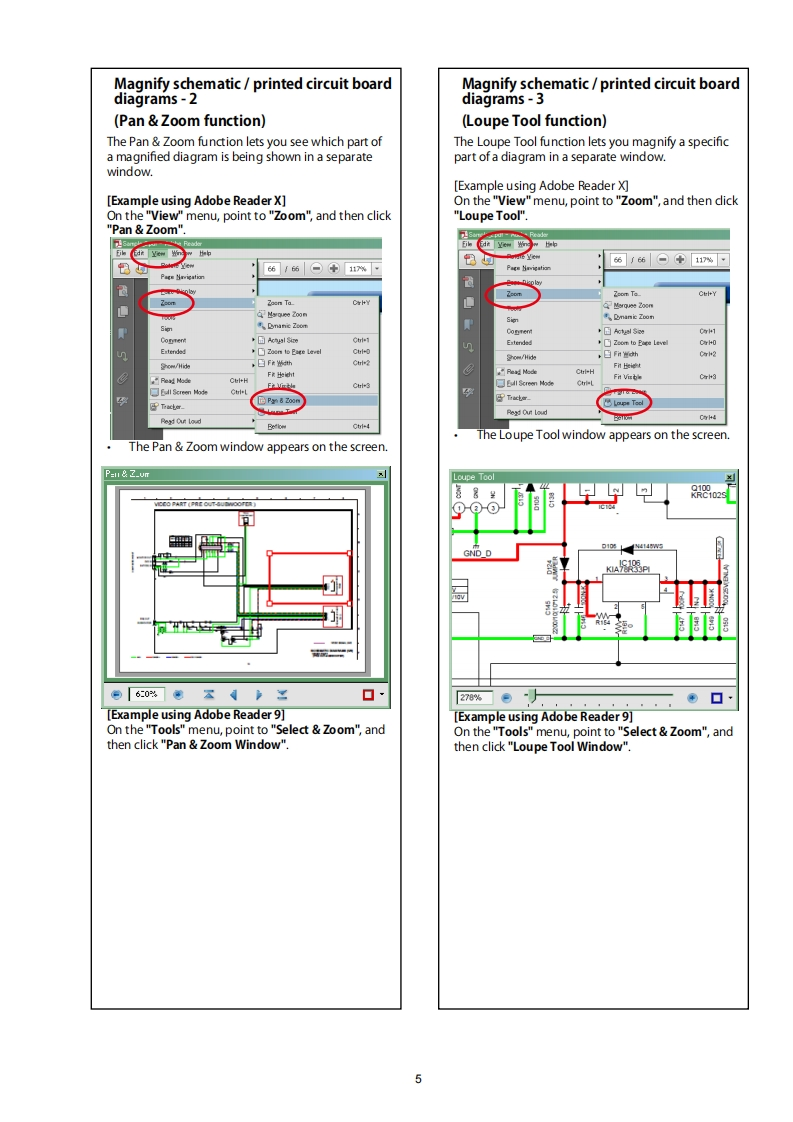This screenshot has width=793, height=1122.
Task: Open the blue box color dropdown in Loupe Tool
Action: (731, 698)
